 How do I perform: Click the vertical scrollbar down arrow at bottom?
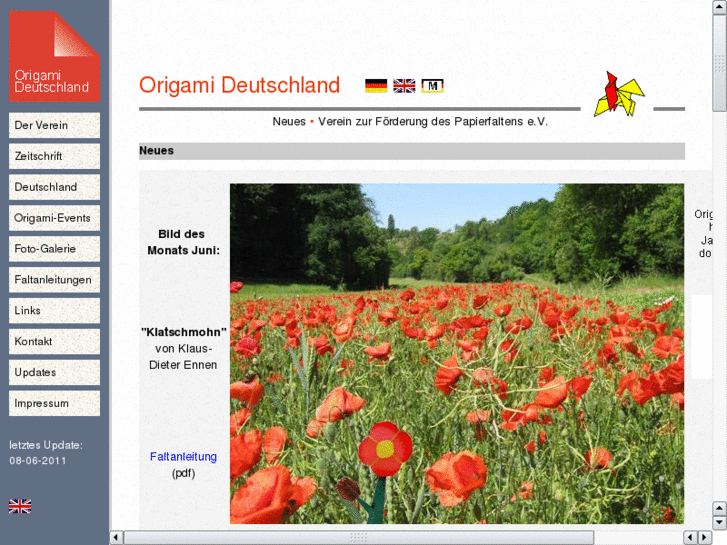click(720, 523)
